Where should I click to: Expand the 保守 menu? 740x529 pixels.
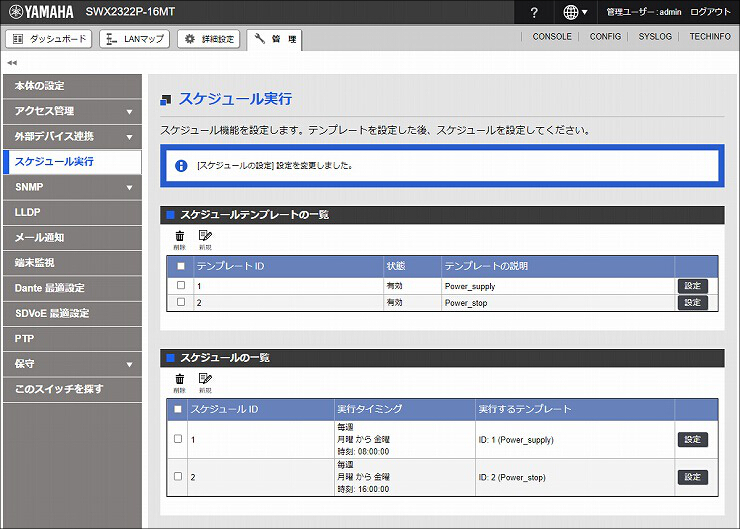pos(72,364)
